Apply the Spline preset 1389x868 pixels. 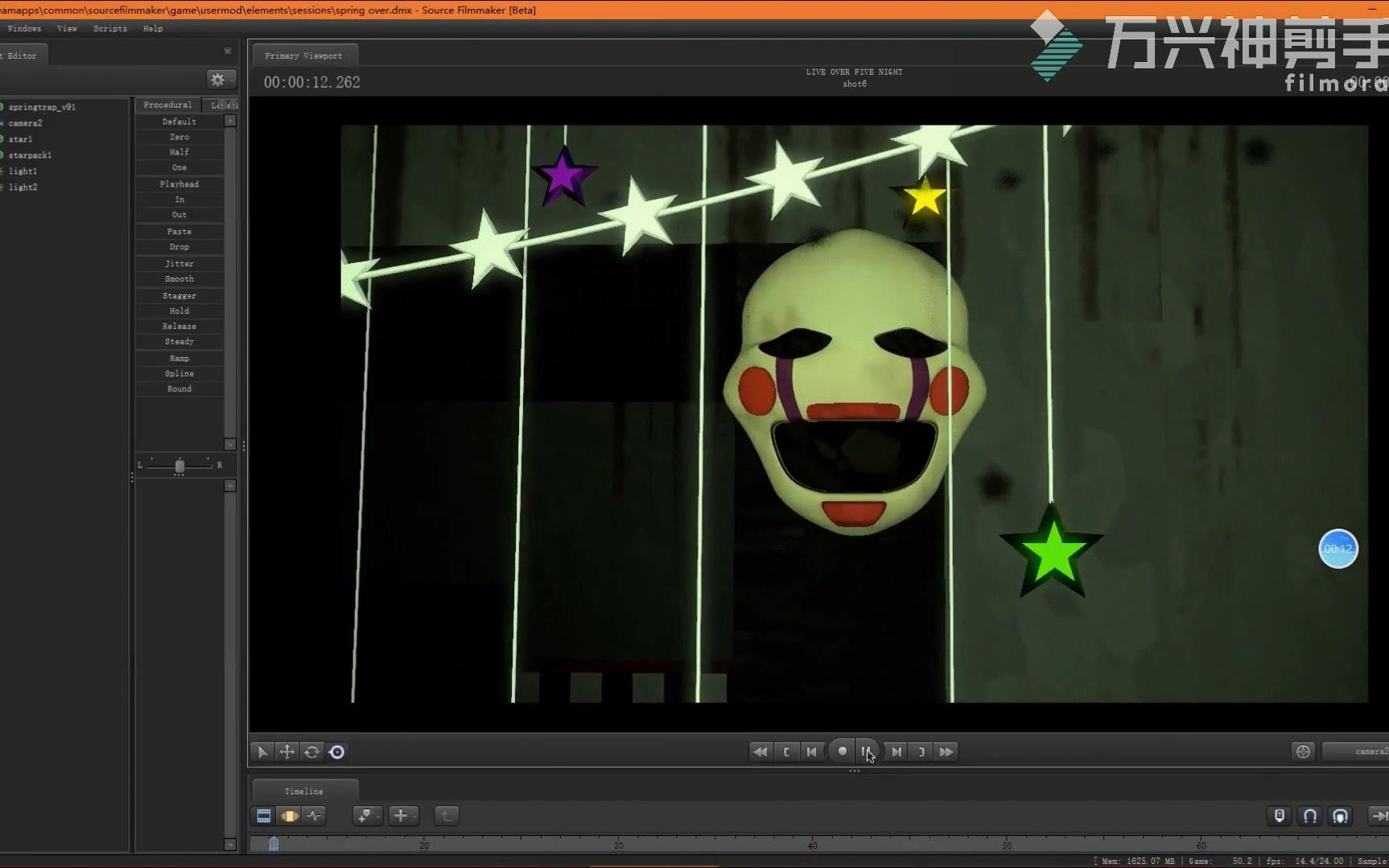pos(179,374)
